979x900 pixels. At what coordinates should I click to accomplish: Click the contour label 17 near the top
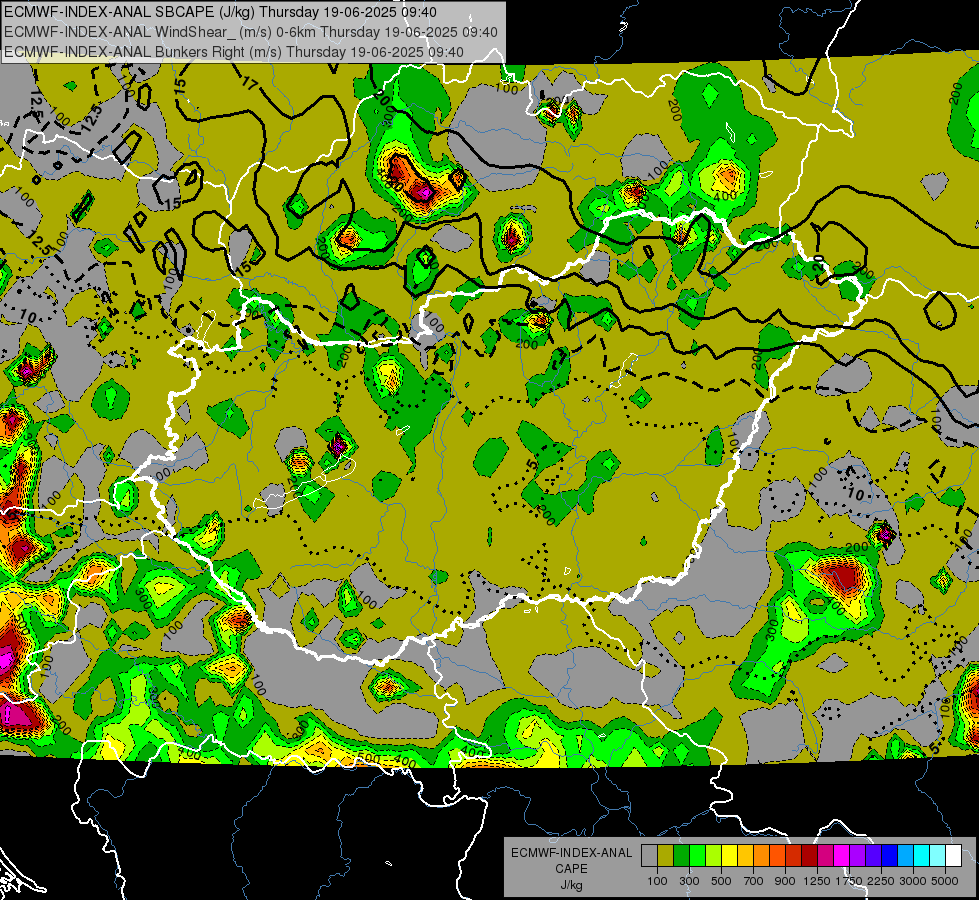click(250, 82)
